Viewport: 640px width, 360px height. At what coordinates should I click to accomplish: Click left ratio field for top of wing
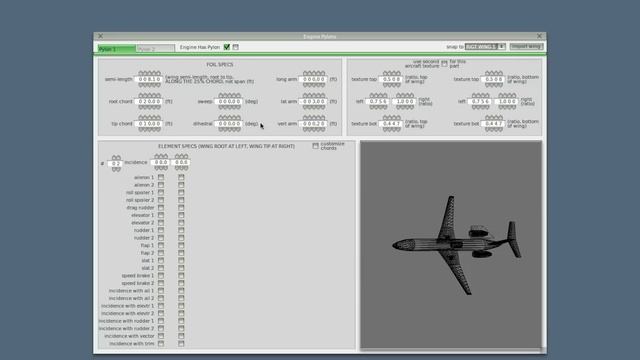(x=378, y=101)
